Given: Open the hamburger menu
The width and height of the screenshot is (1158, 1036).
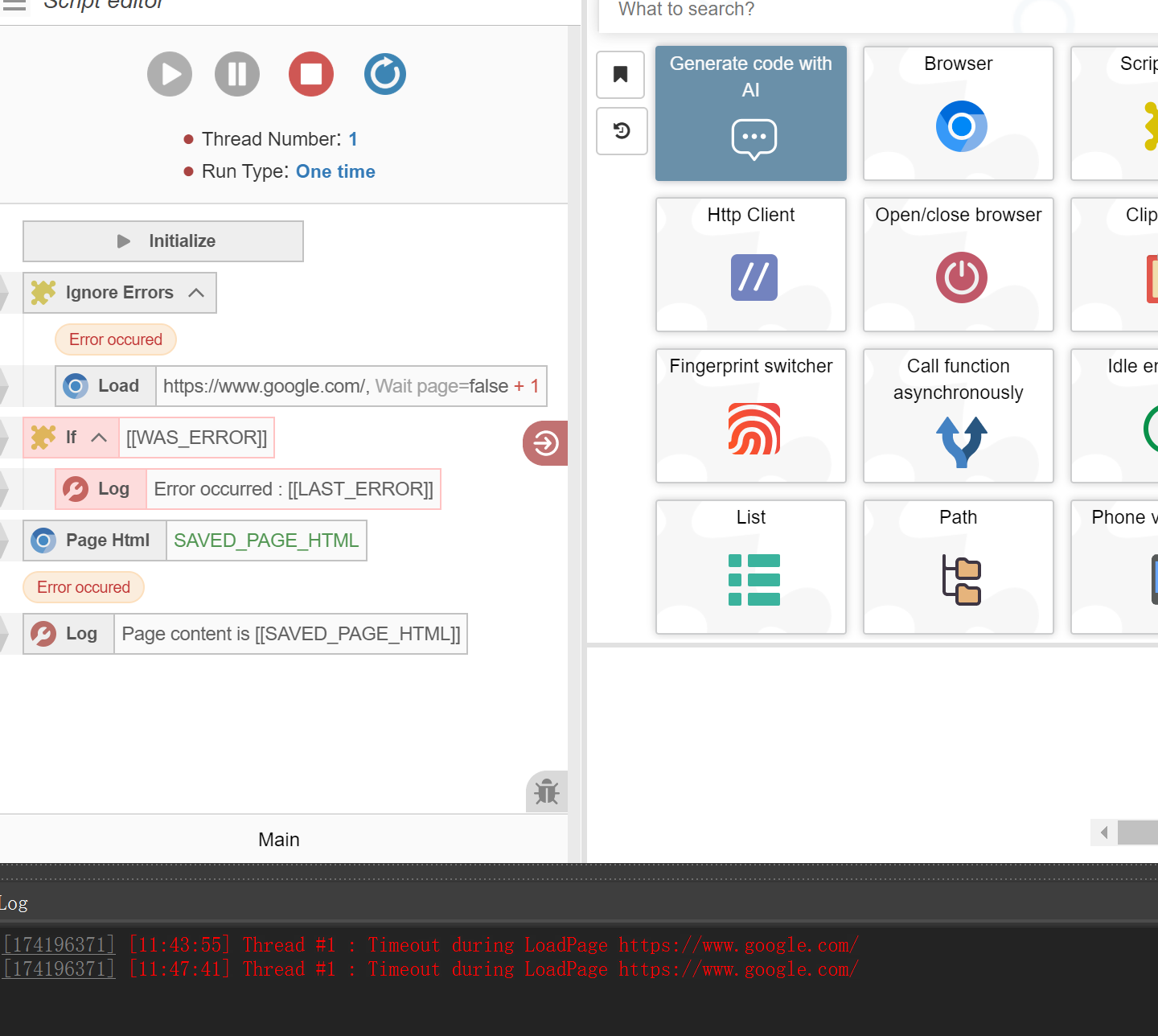Looking at the screenshot, I should pos(15,6).
